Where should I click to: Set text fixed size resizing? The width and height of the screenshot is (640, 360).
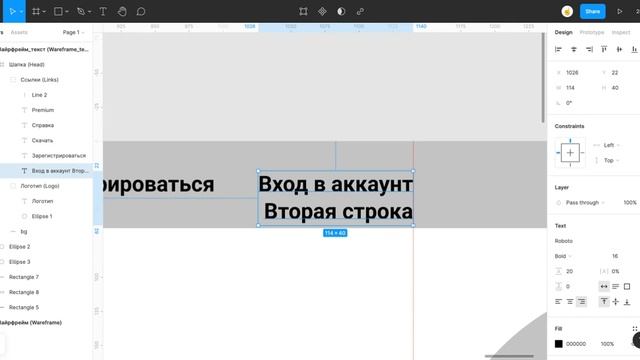tap(627, 287)
